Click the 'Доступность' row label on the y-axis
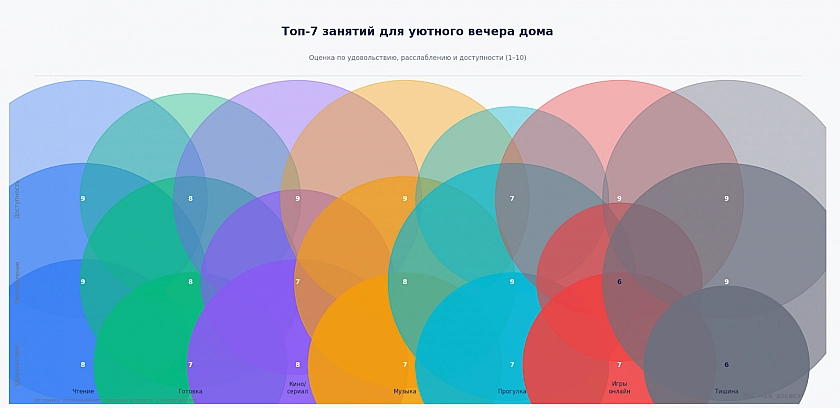 click(x=17, y=199)
